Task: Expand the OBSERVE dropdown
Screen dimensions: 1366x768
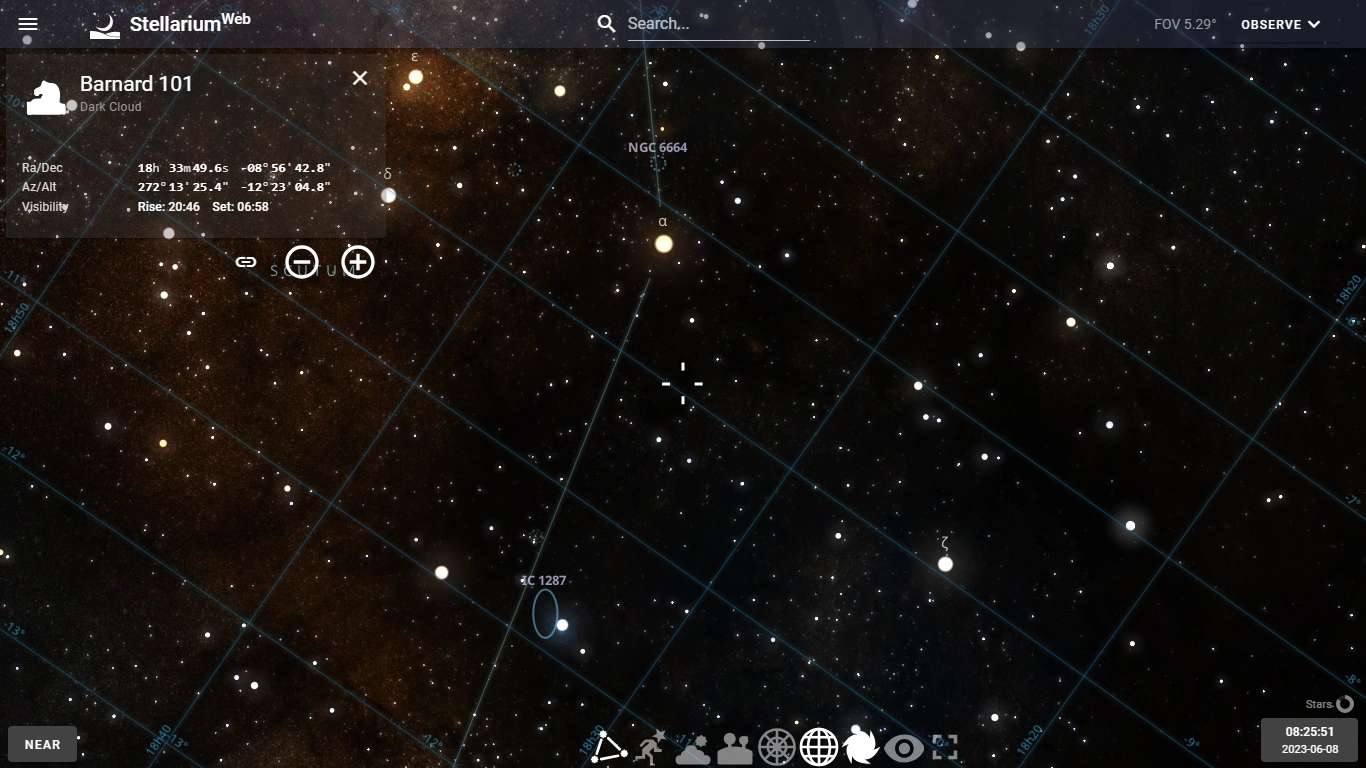Action: 1281,24
